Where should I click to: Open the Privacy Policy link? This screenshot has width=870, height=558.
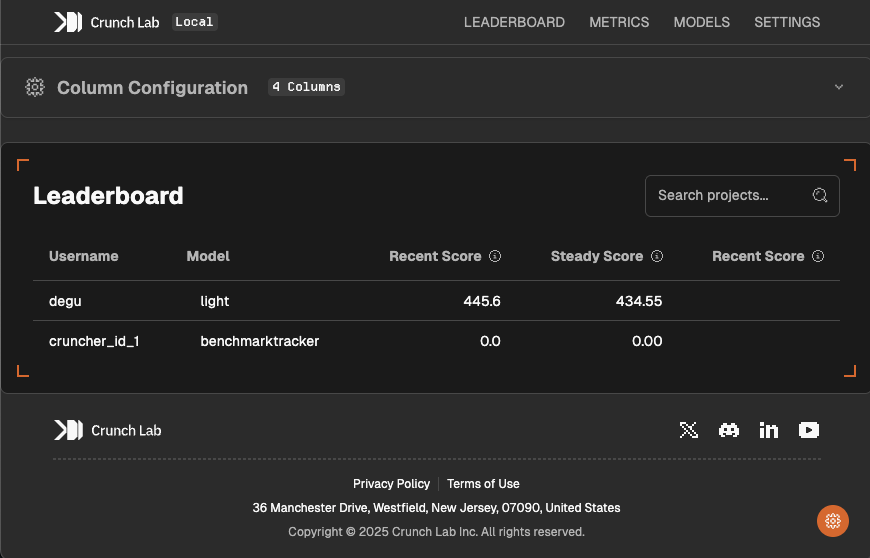pyautogui.click(x=391, y=484)
